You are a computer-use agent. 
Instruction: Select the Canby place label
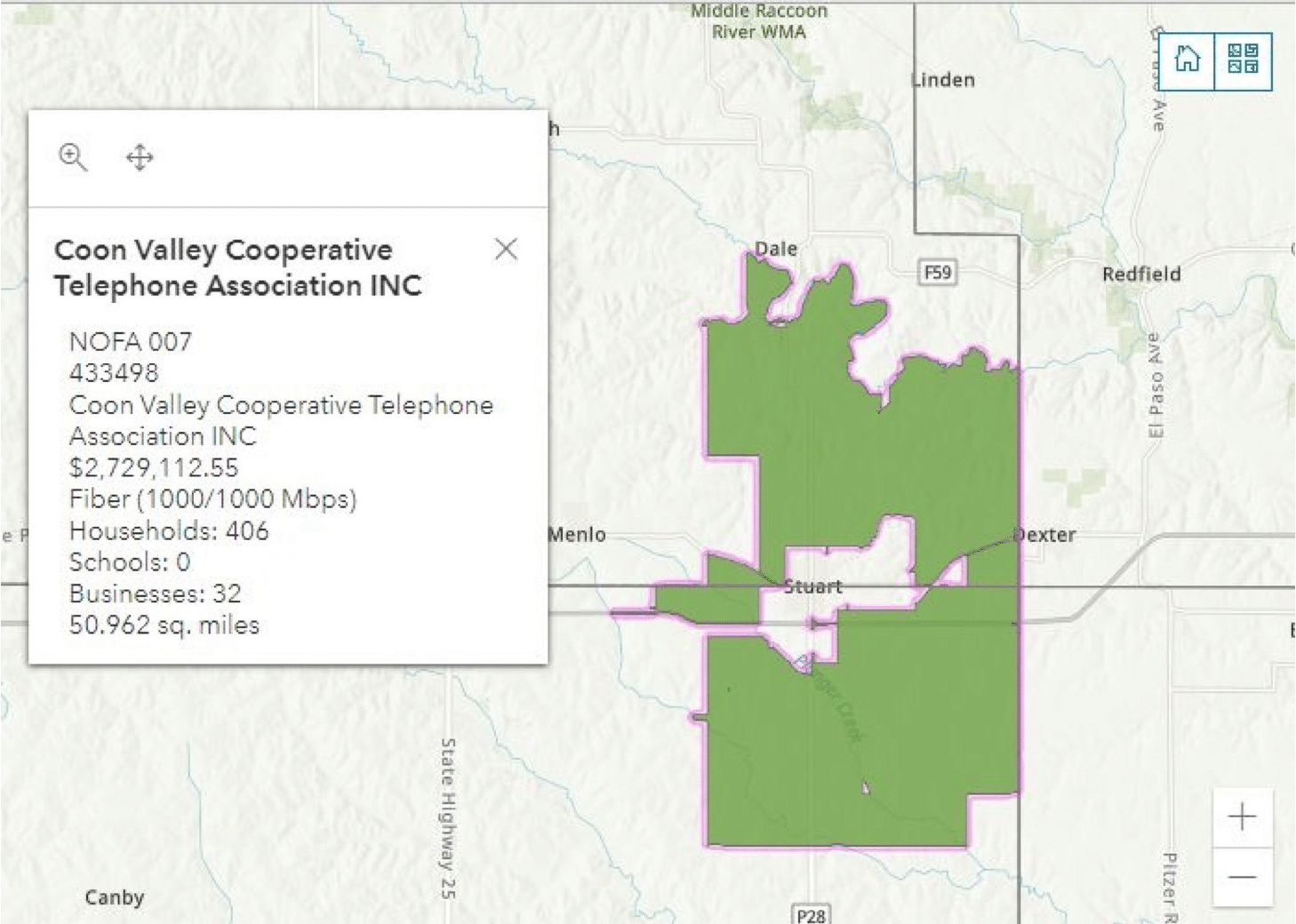pos(115,897)
